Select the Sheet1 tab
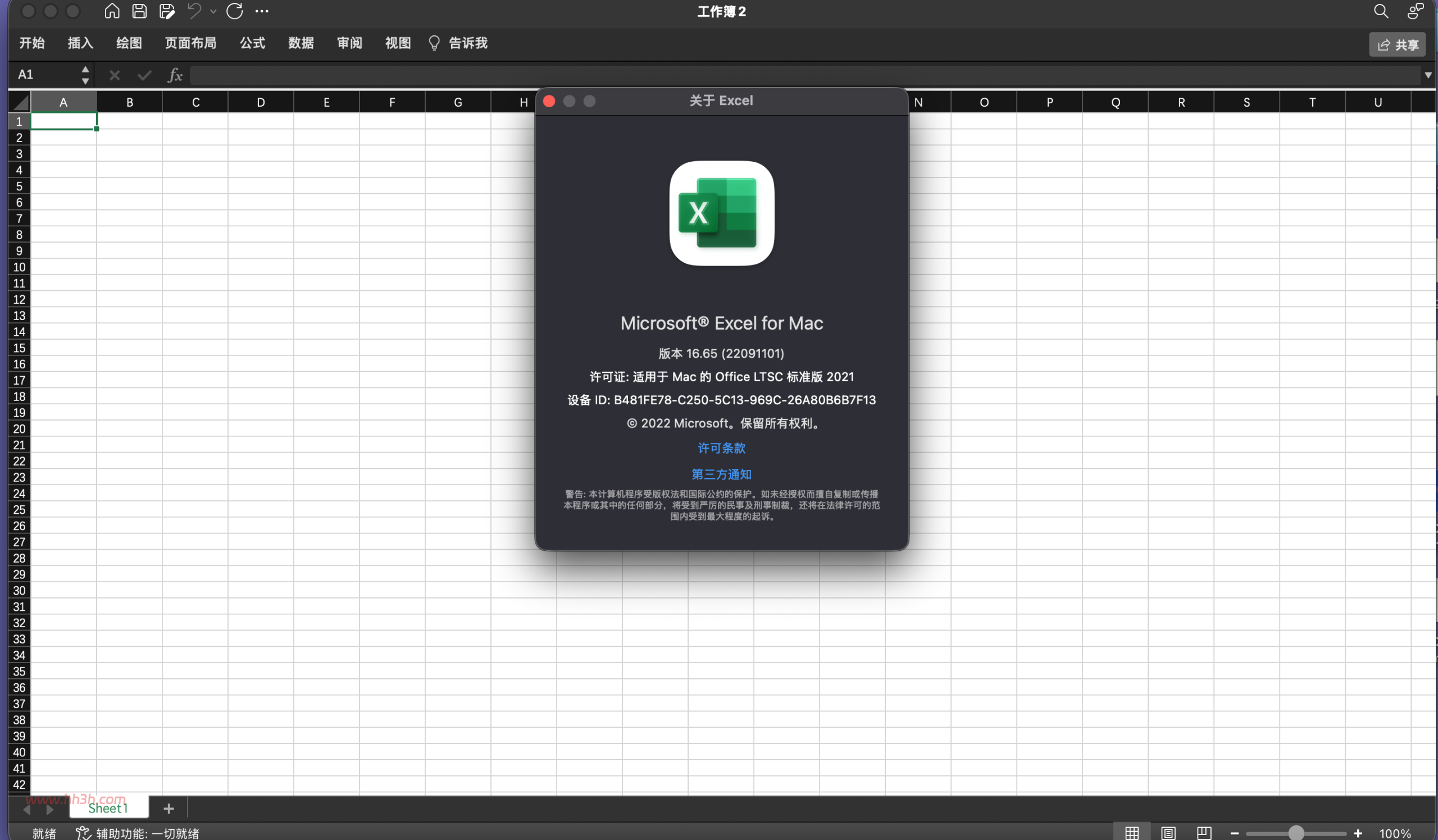 pyautogui.click(x=108, y=808)
